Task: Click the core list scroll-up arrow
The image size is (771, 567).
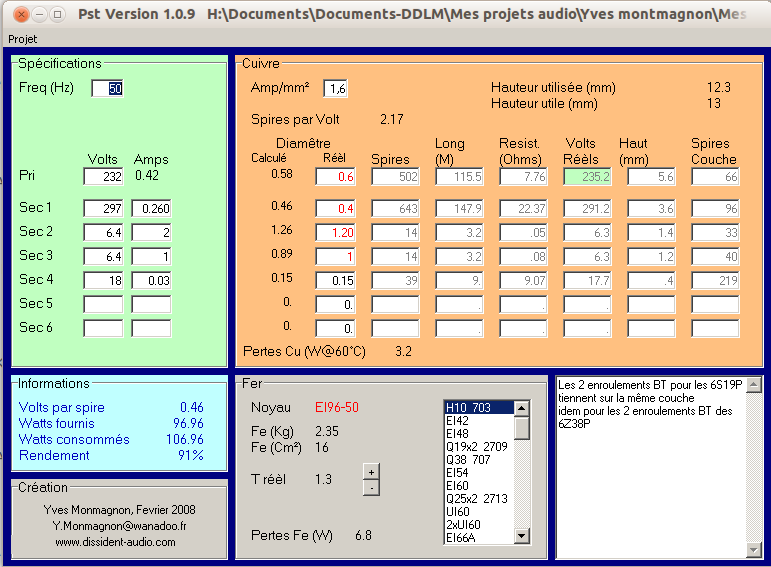Action: tap(522, 408)
